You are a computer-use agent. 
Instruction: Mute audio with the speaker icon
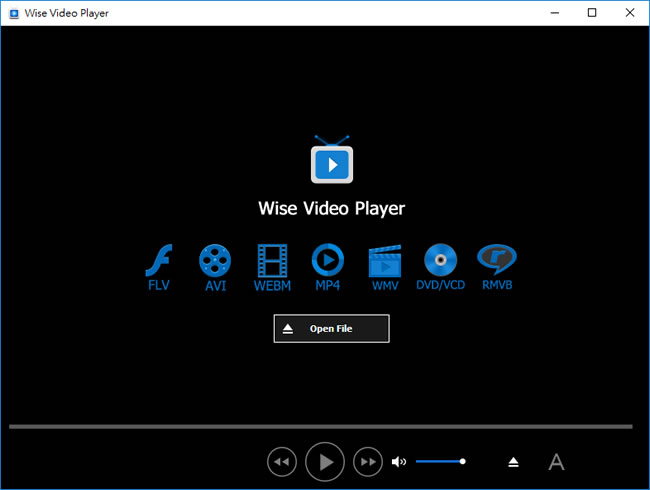[x=399, y=461]
